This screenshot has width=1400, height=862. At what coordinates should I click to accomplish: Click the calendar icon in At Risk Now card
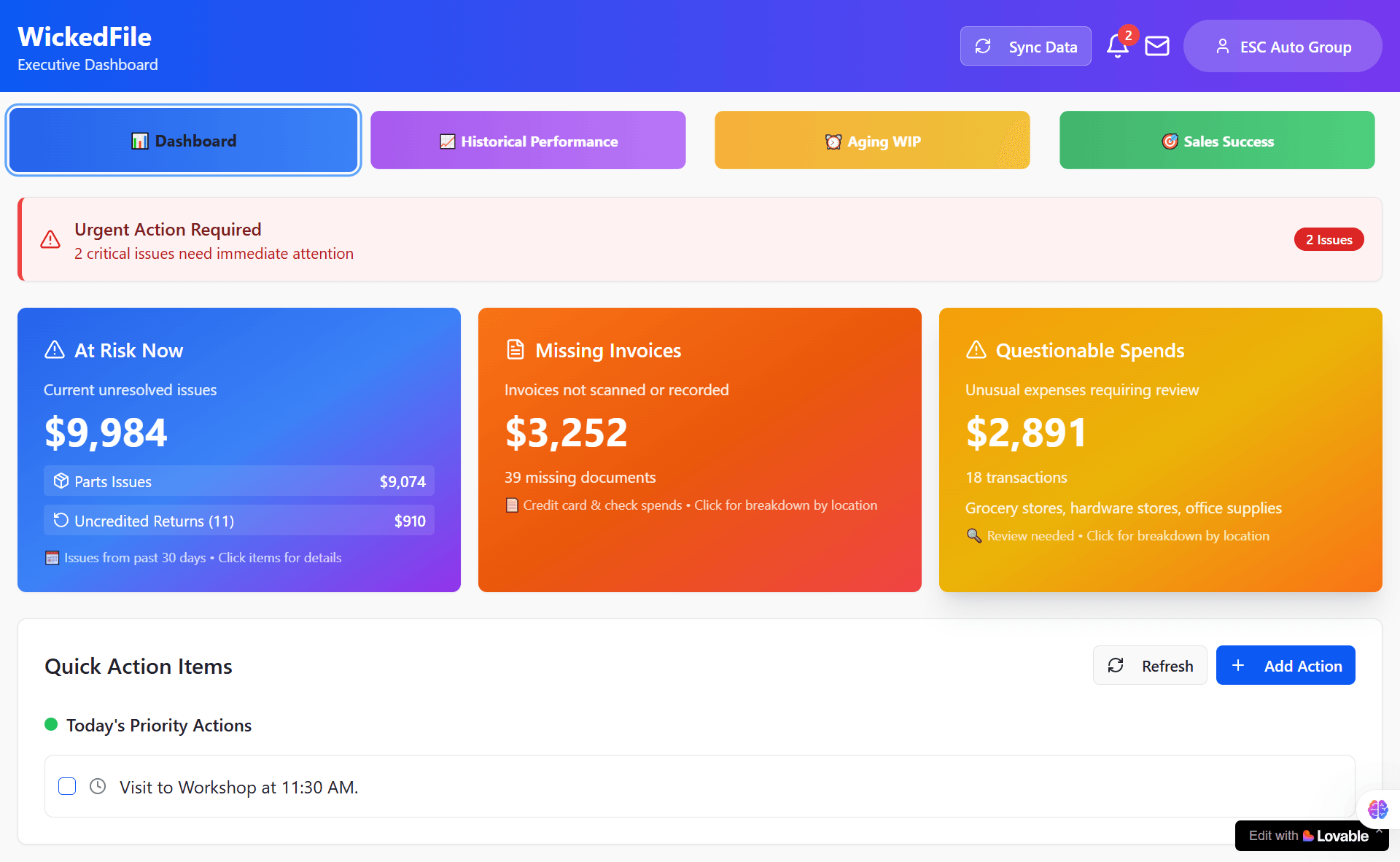coord(52,557)
